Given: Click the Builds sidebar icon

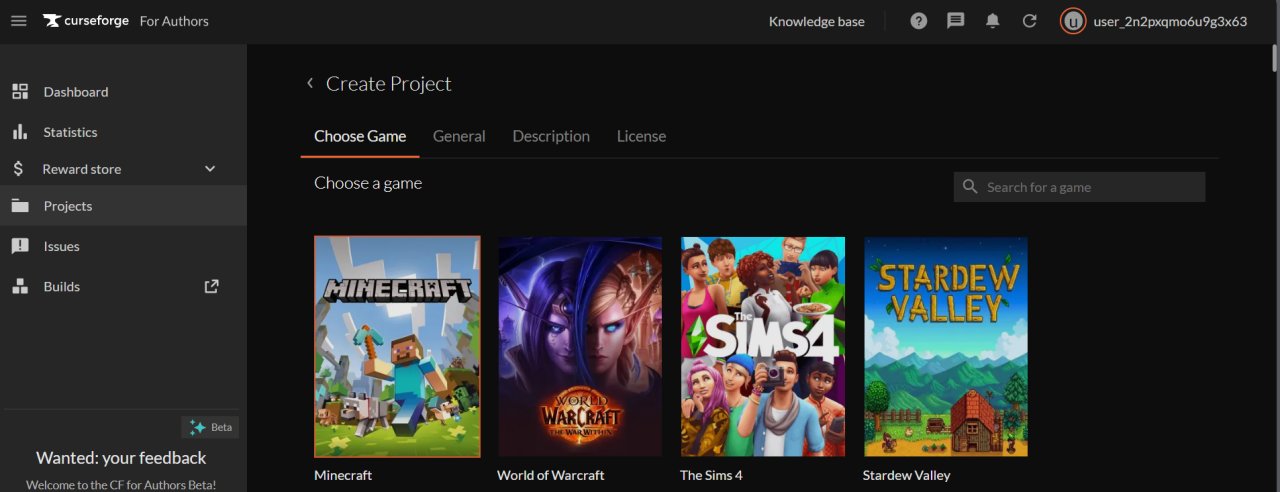Looking at the screenshot, I should click(x=20, y=286).
